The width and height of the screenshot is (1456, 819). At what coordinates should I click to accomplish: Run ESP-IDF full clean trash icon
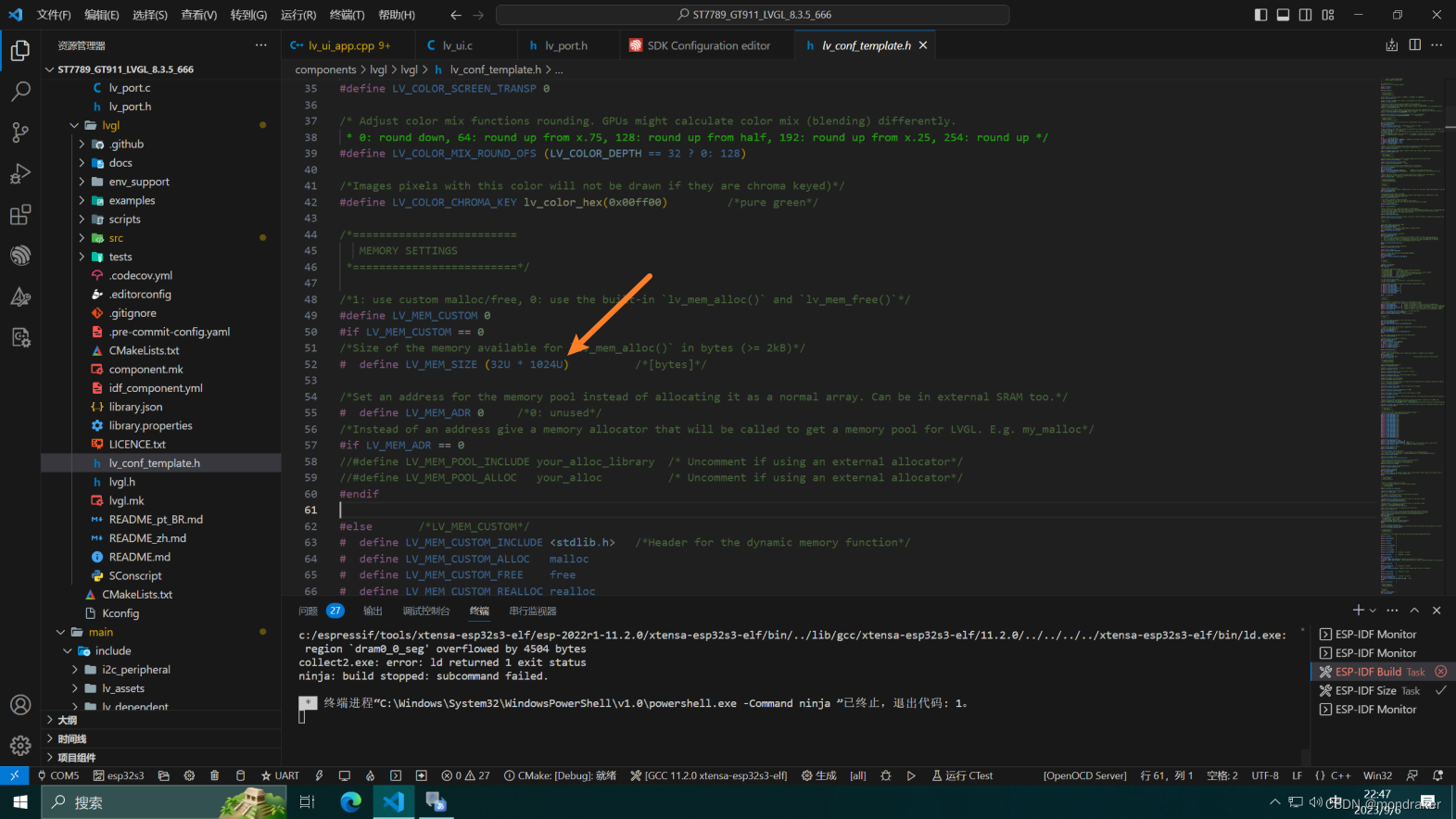pos(215,775)
